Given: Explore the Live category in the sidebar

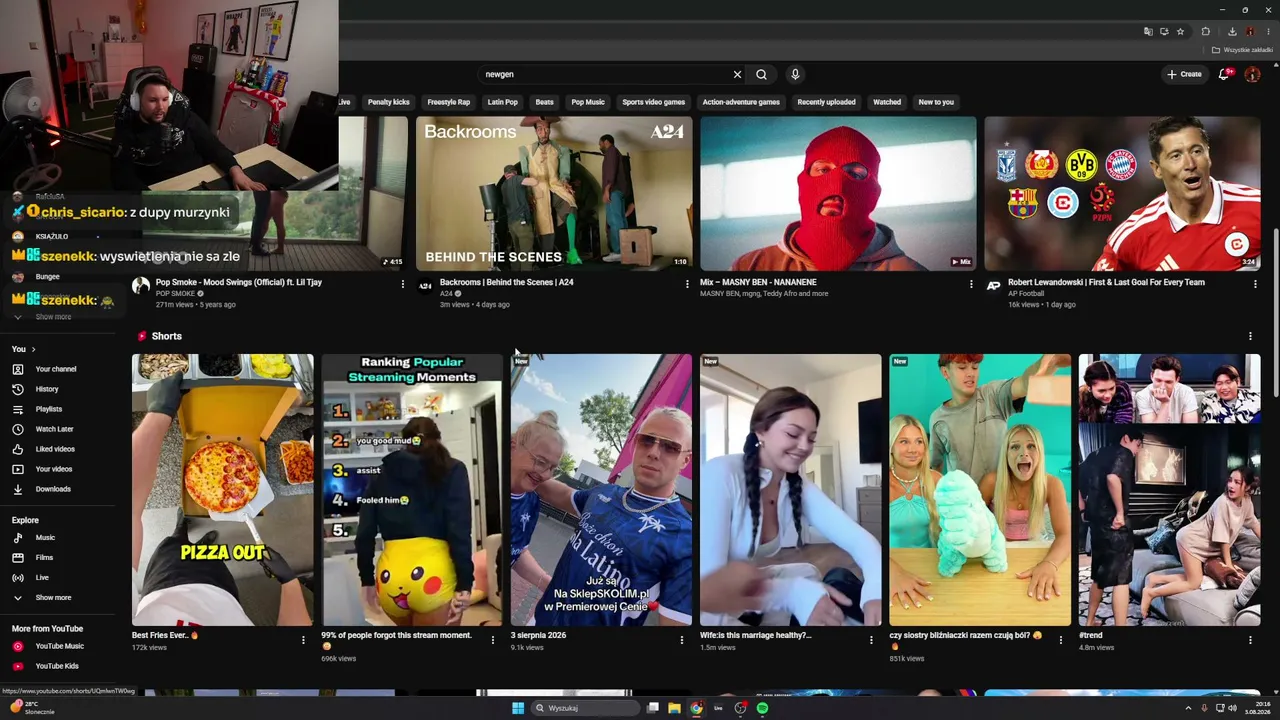Looking at the screenshot, I should (x=42, y=578).
